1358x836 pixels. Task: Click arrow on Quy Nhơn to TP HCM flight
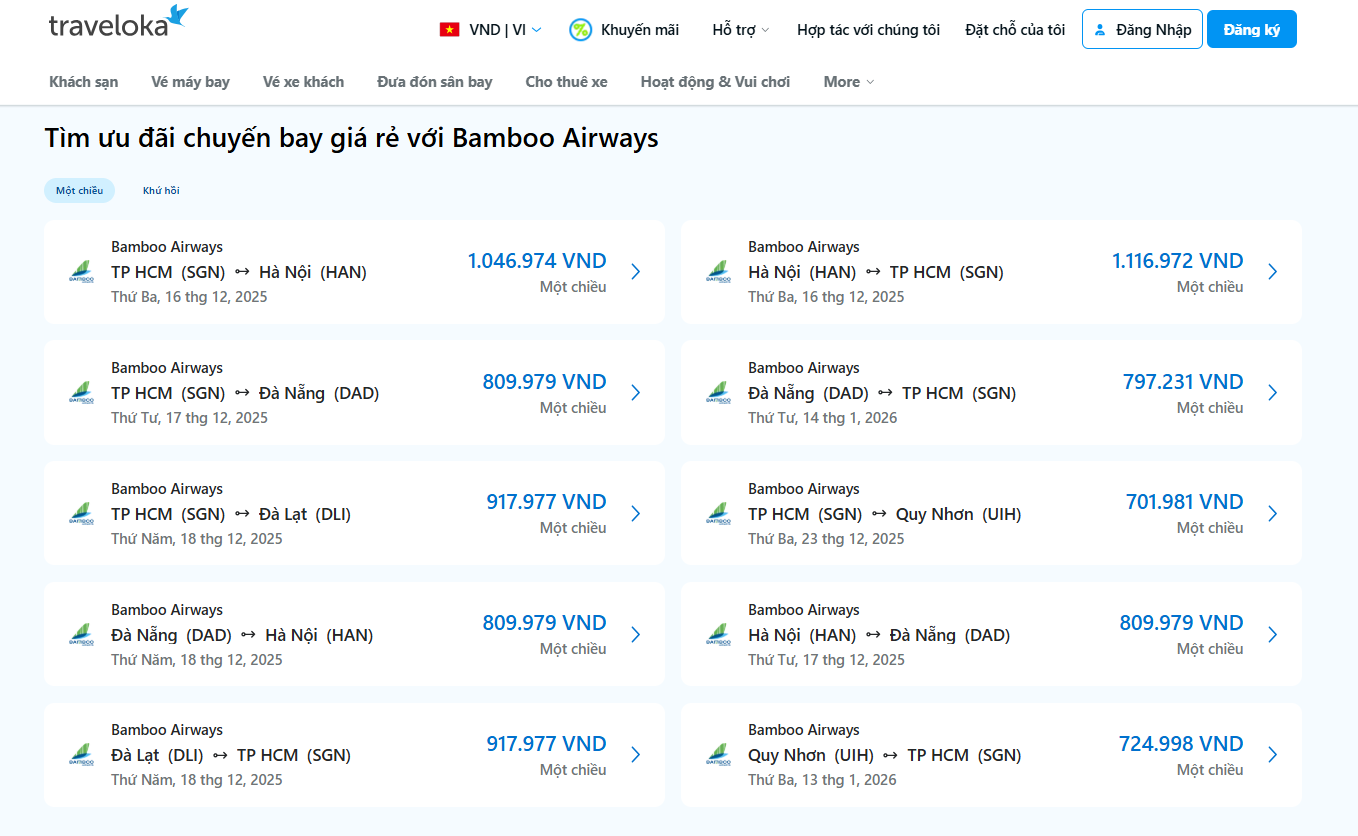click(x=1272, y=755)
